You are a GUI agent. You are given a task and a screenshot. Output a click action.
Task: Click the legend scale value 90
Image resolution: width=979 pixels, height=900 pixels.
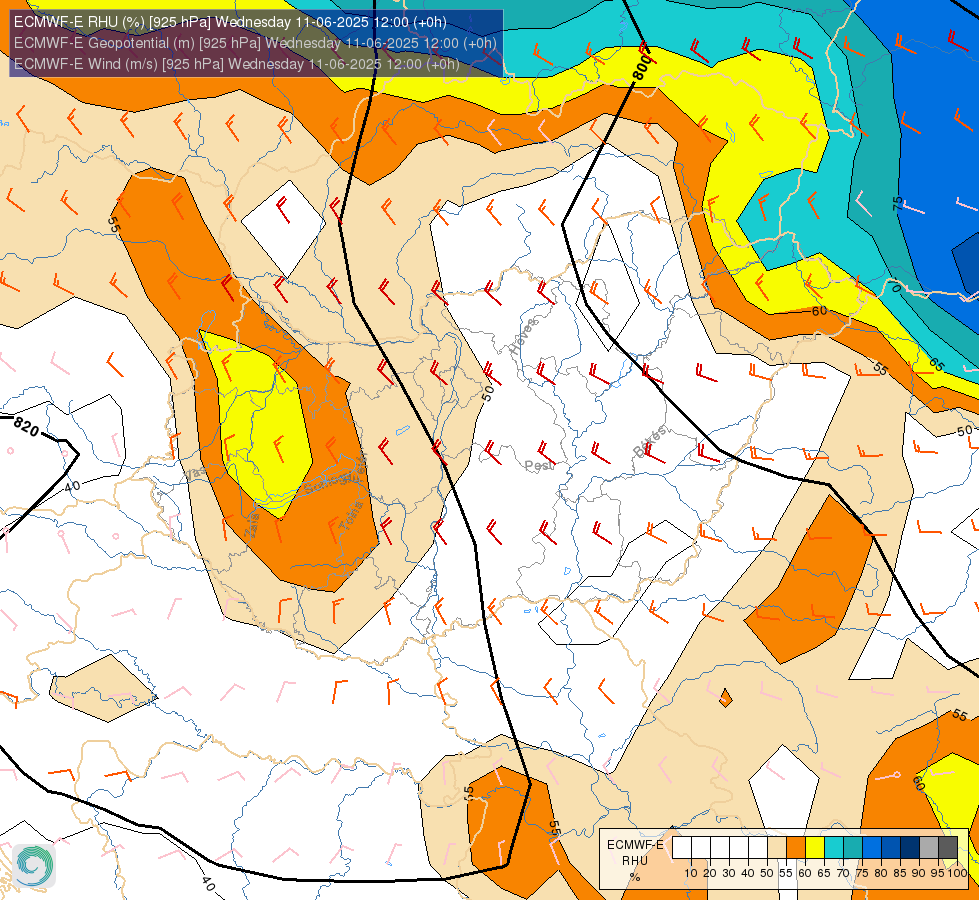(x=919, y=873)
